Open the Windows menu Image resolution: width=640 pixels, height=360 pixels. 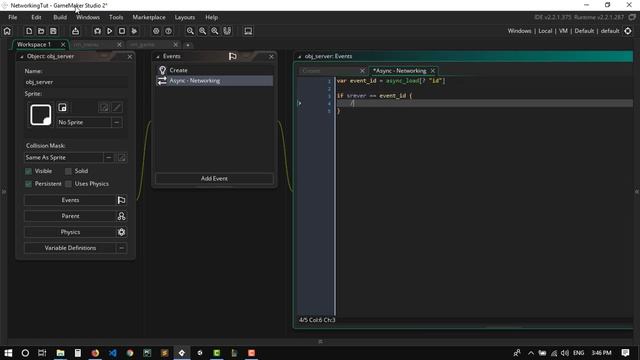click(x=88, y=17)
